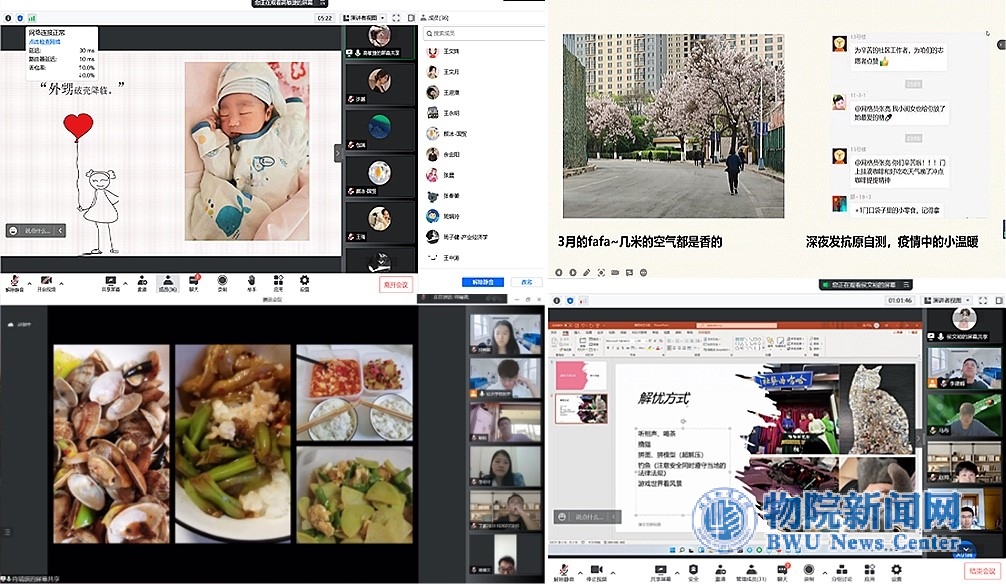Turn off camera with 停止视频
The height and width of the screenshot is (584, 1006).
(x=601, y=571)
